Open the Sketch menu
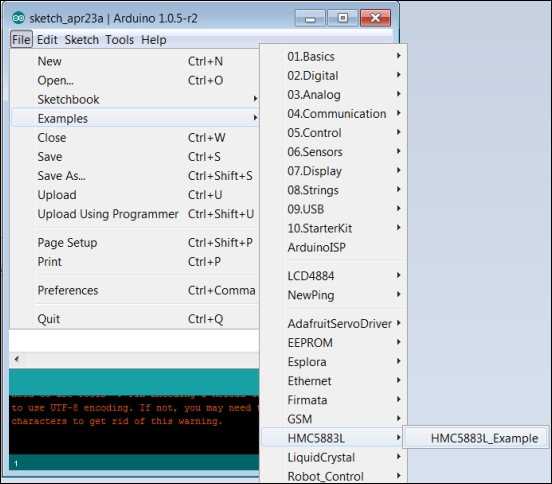Screen dimensions: 552x484 tap(81, 39)
